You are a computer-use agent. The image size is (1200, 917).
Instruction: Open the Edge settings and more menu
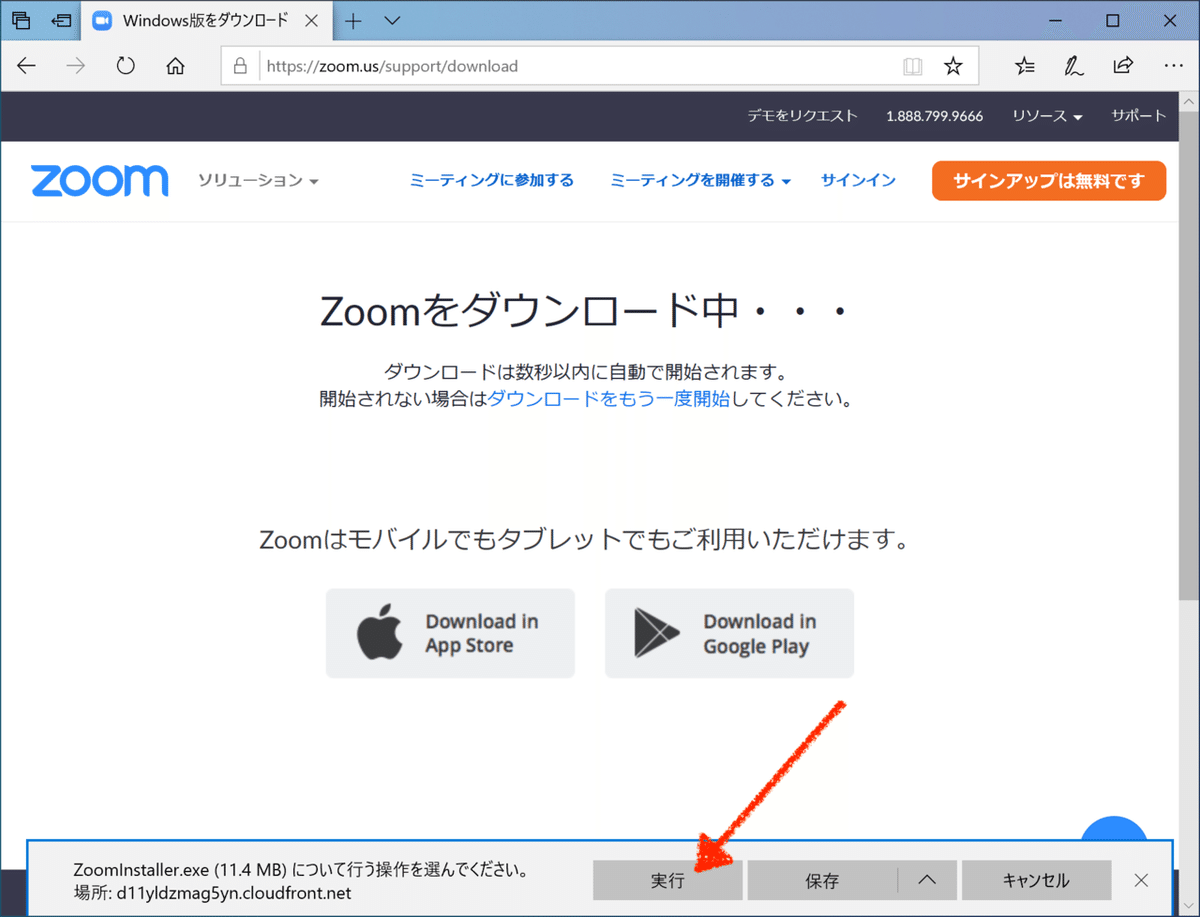coord(1173,67)
